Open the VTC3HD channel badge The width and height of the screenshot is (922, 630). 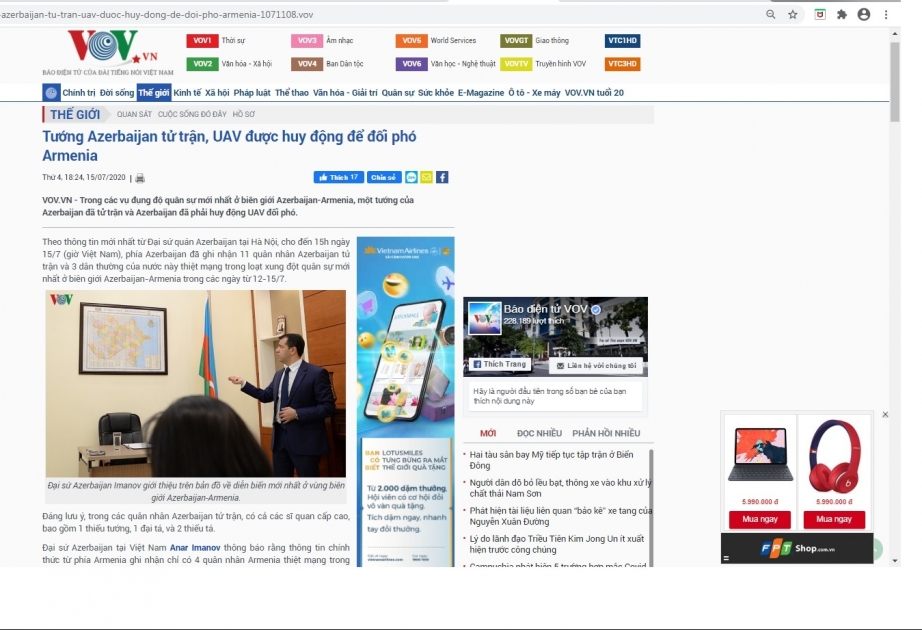[622, 64]
